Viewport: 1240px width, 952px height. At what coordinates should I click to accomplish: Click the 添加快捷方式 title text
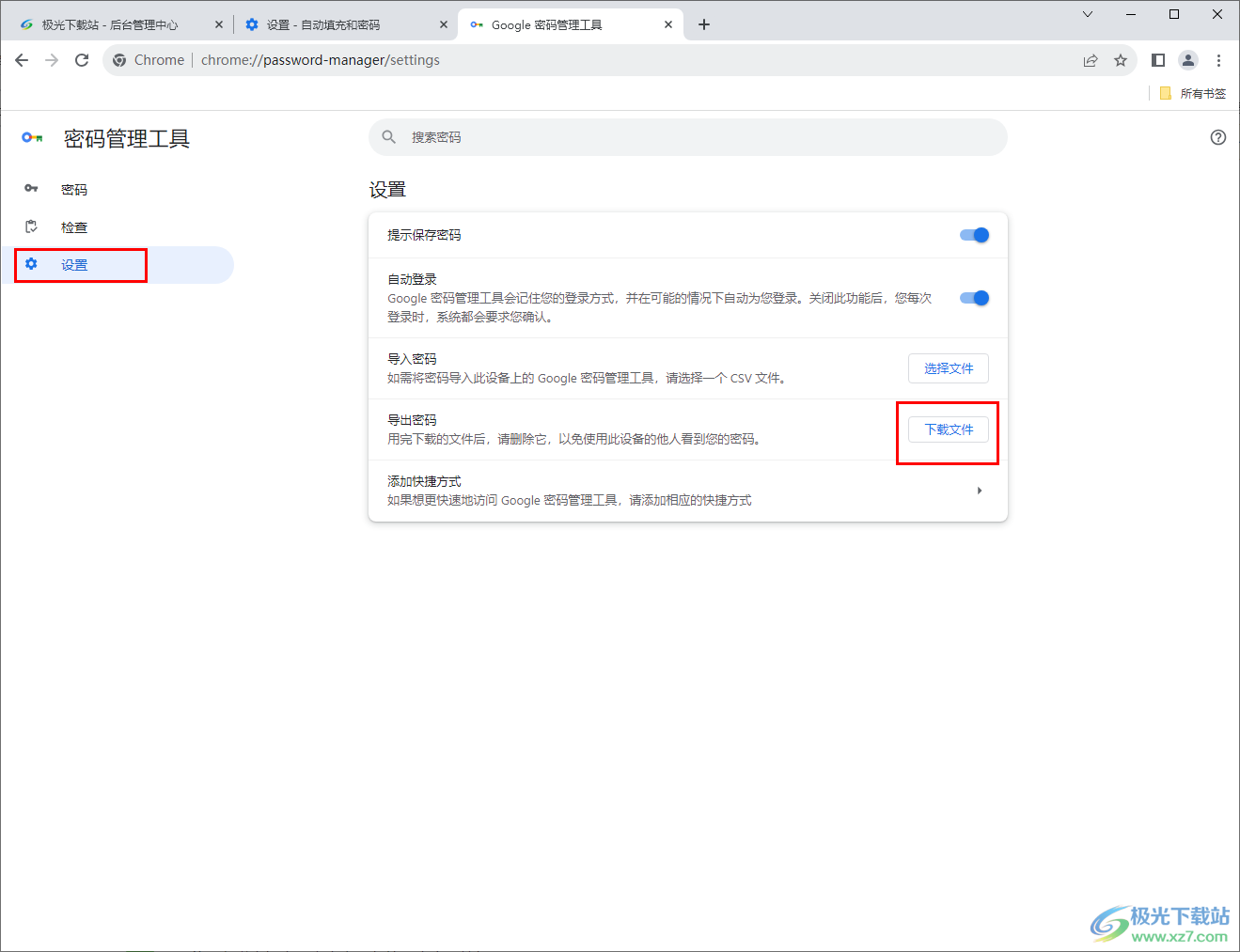coord(424,481)
